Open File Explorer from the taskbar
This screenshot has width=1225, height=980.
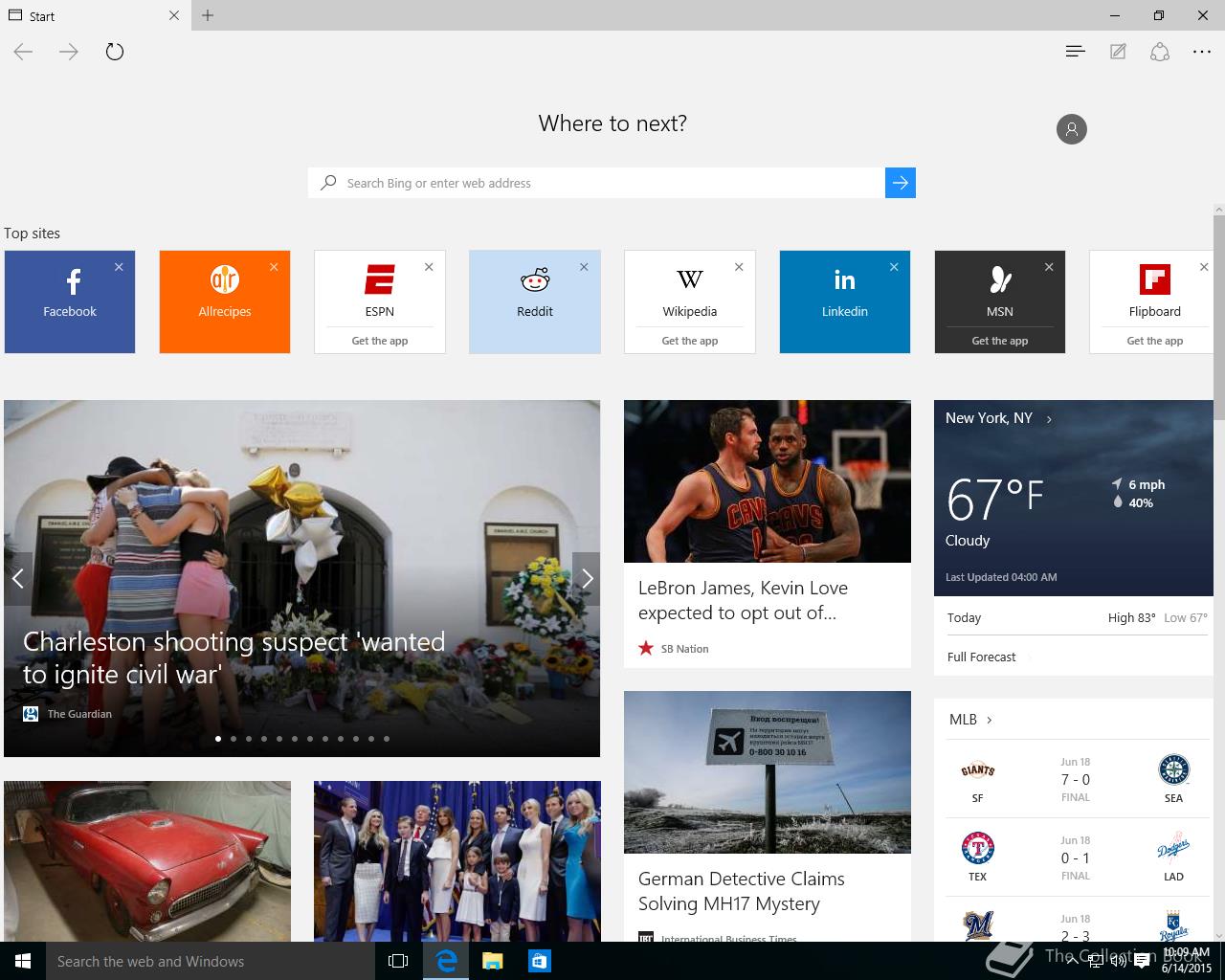point(492,961)
